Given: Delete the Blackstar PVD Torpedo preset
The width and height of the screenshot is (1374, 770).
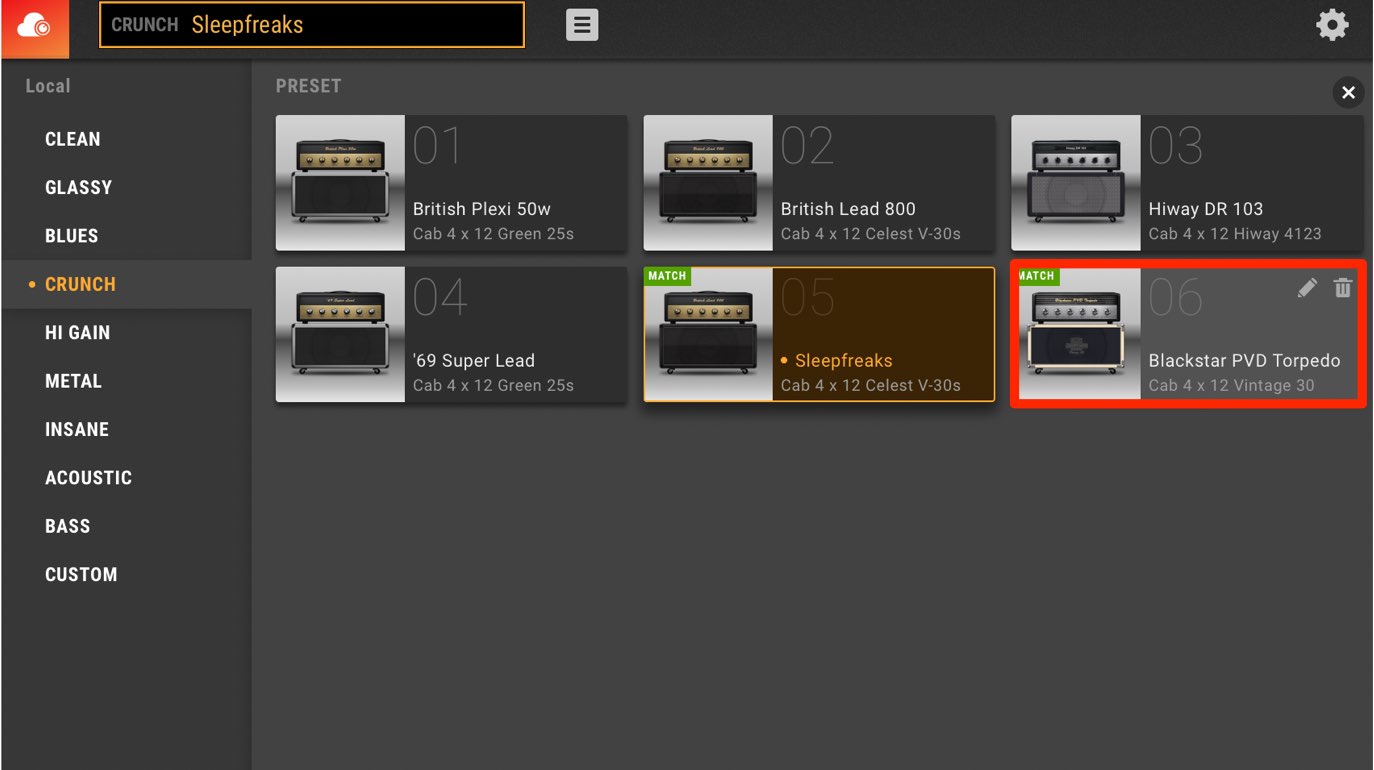Looking at the screenshot, I should click(1342, 288).
